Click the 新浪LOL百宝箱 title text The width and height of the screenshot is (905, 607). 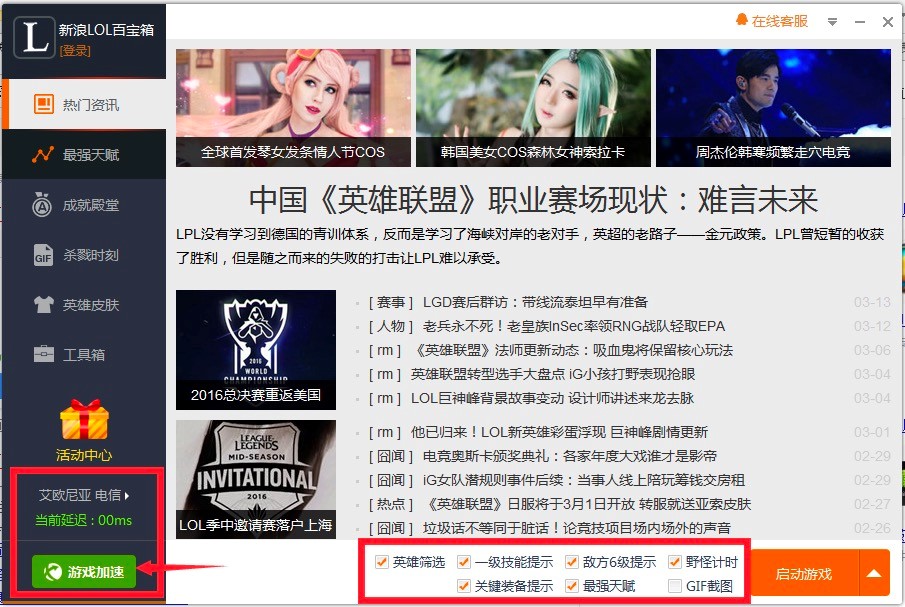(x=106, y=30)
